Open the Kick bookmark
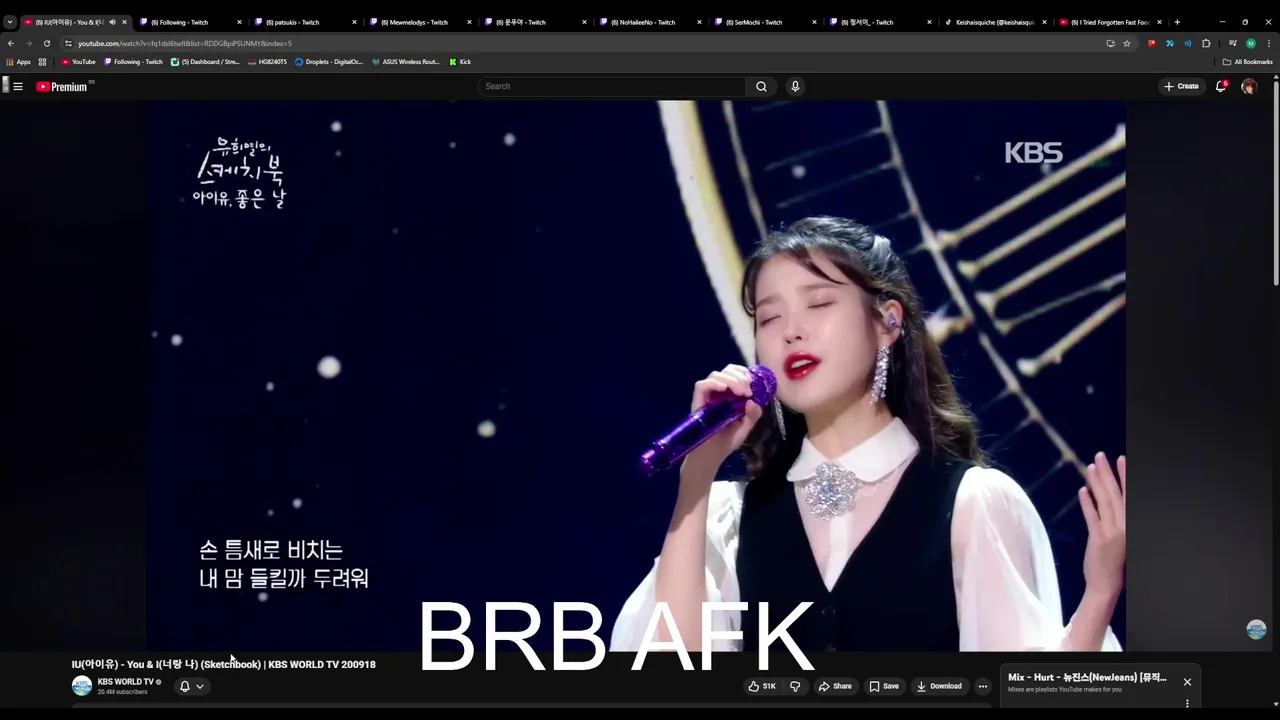This screenshot has width=1280, height=720. [x=460, y=62]
